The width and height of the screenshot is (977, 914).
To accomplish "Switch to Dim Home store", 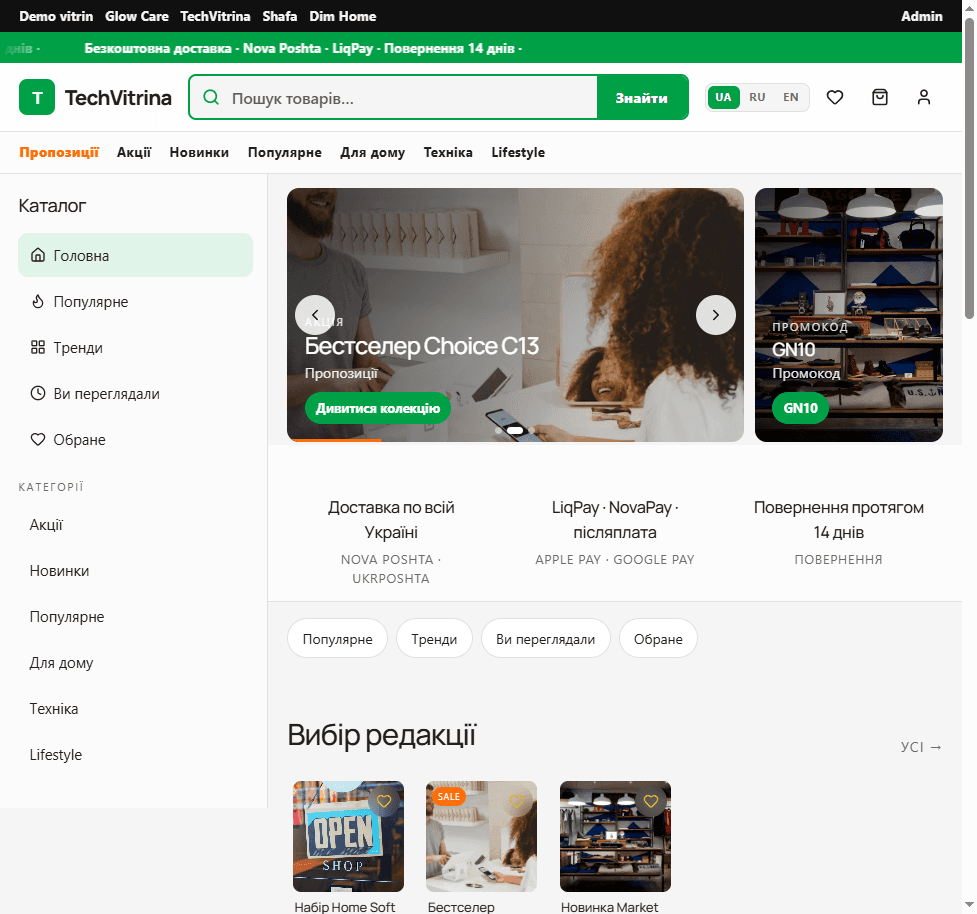I will tap(343, 16).
